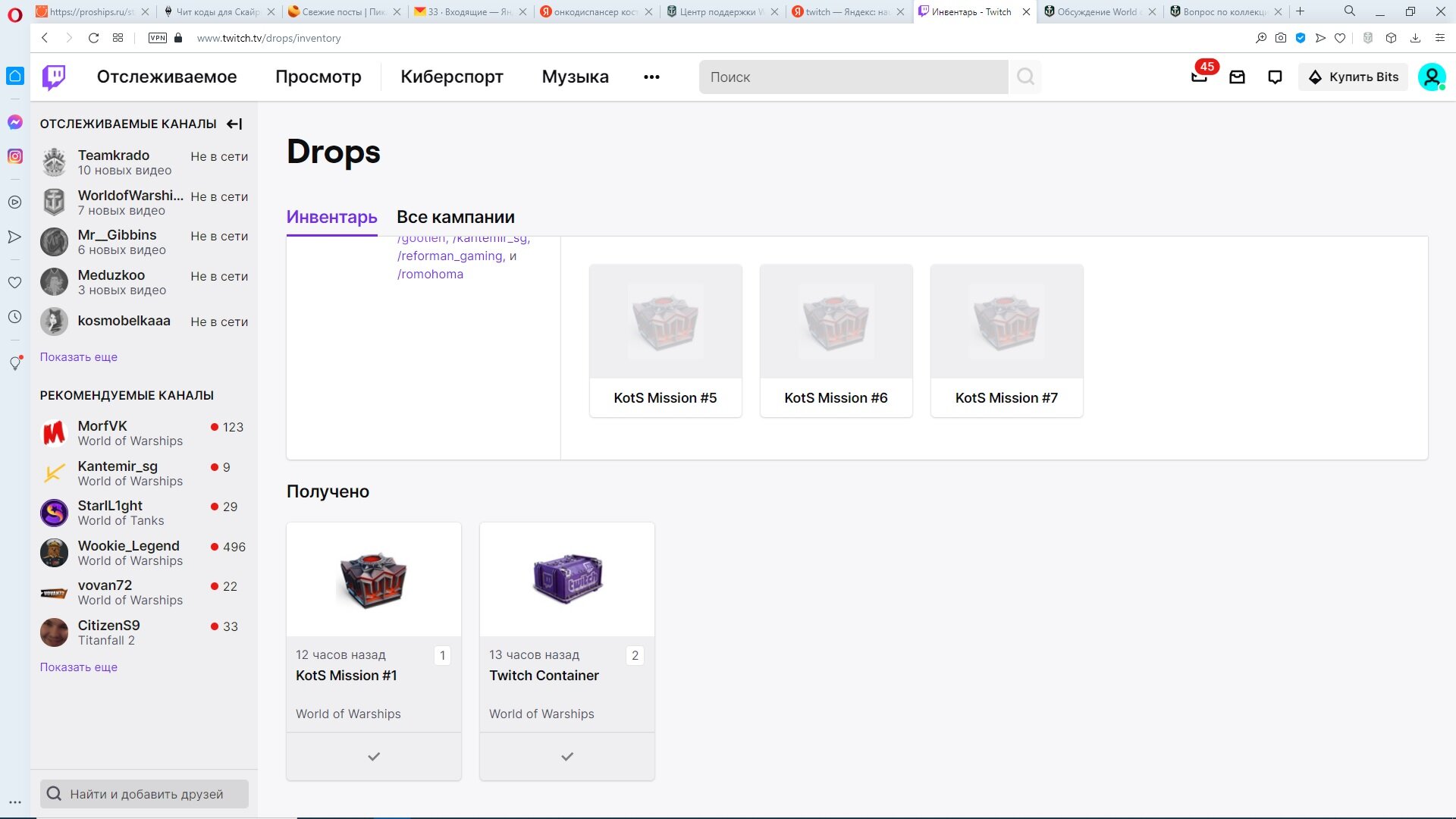
Task: Collapse the followed channels sidebar arrow
Action: click(x=234, y=124)
